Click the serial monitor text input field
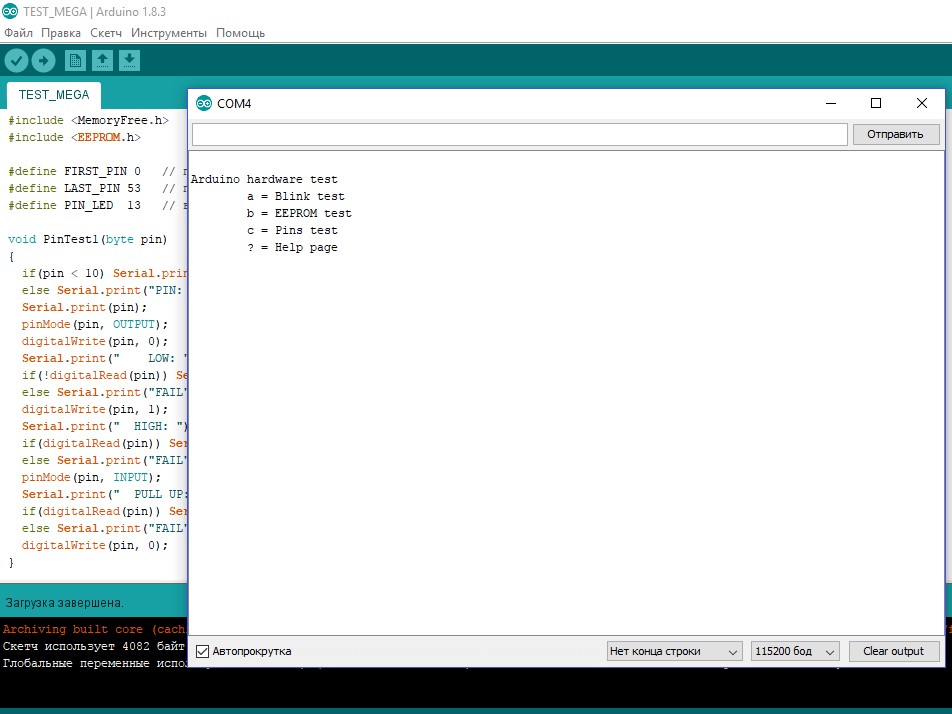The width and height of the screenshot is (952, 714). (x=519, y=134)
